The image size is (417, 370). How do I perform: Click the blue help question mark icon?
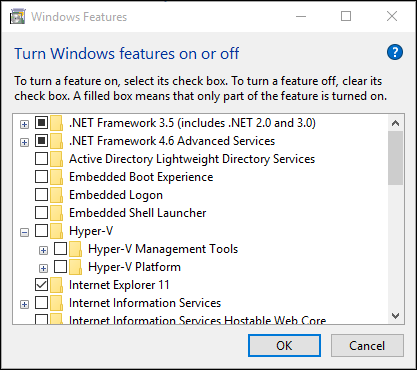tap(395, 52)
